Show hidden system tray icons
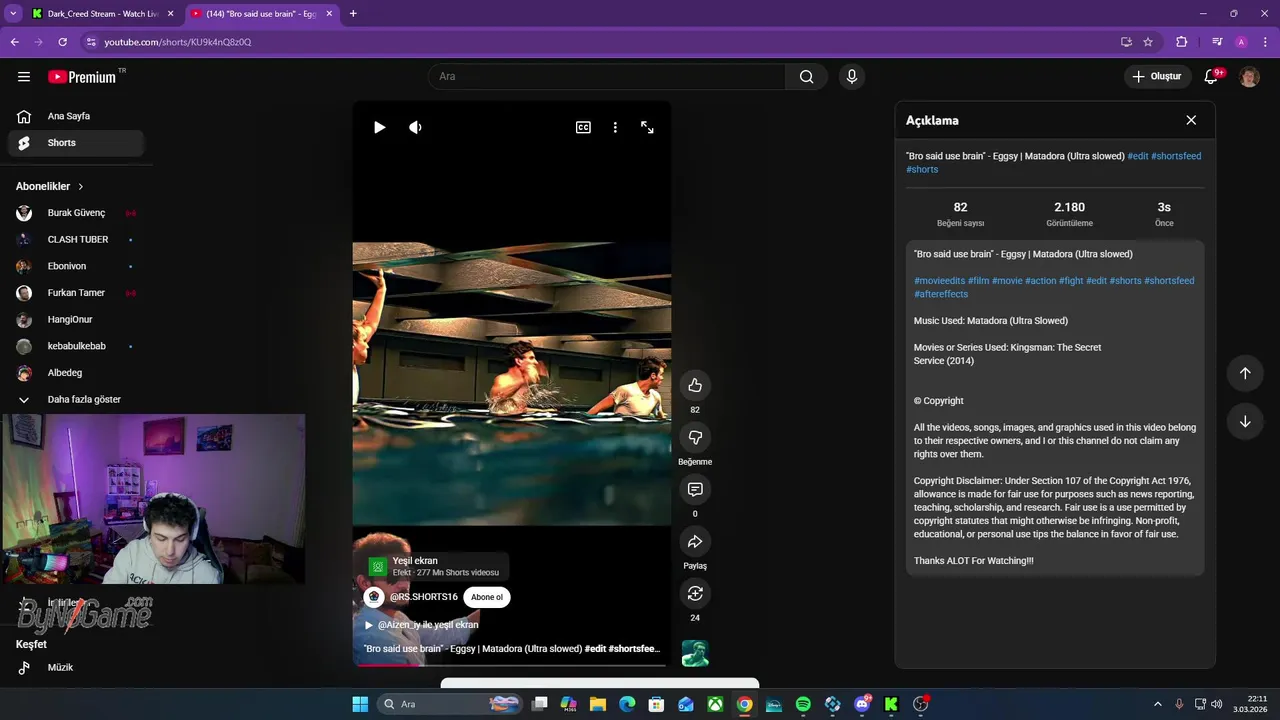 click(1158, 704)
